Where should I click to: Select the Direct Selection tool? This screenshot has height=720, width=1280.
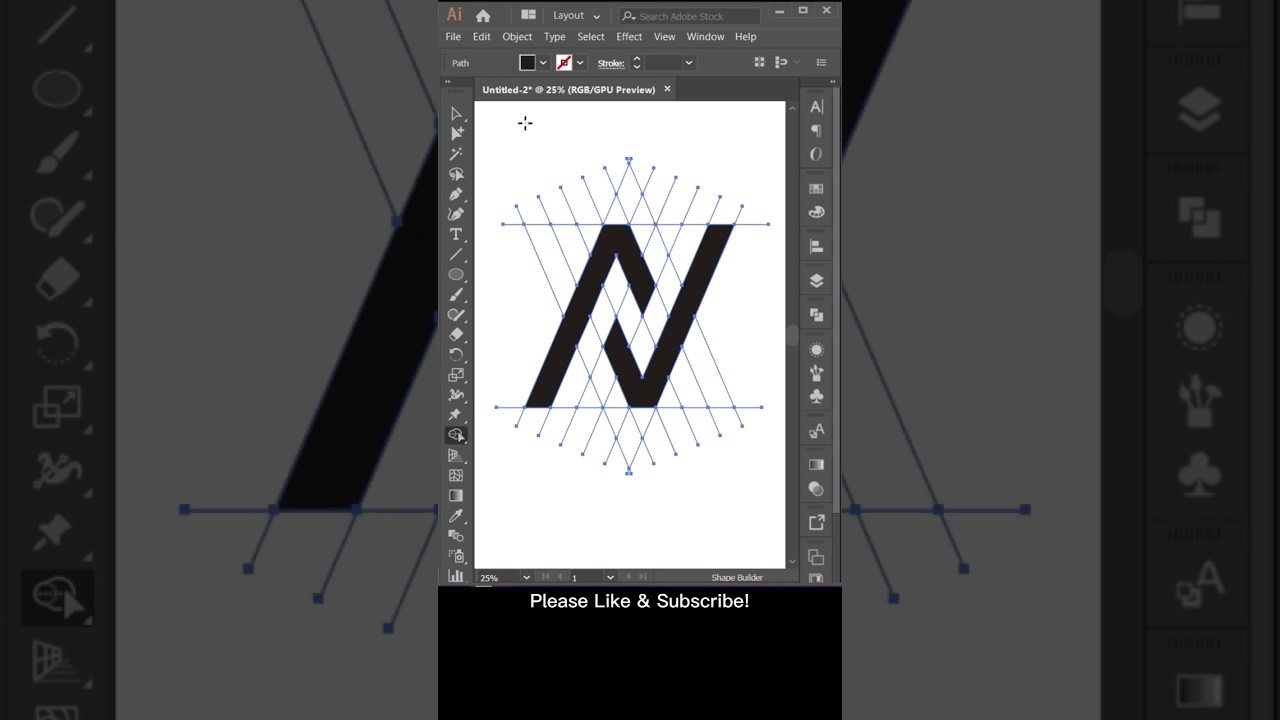[456, 134]
